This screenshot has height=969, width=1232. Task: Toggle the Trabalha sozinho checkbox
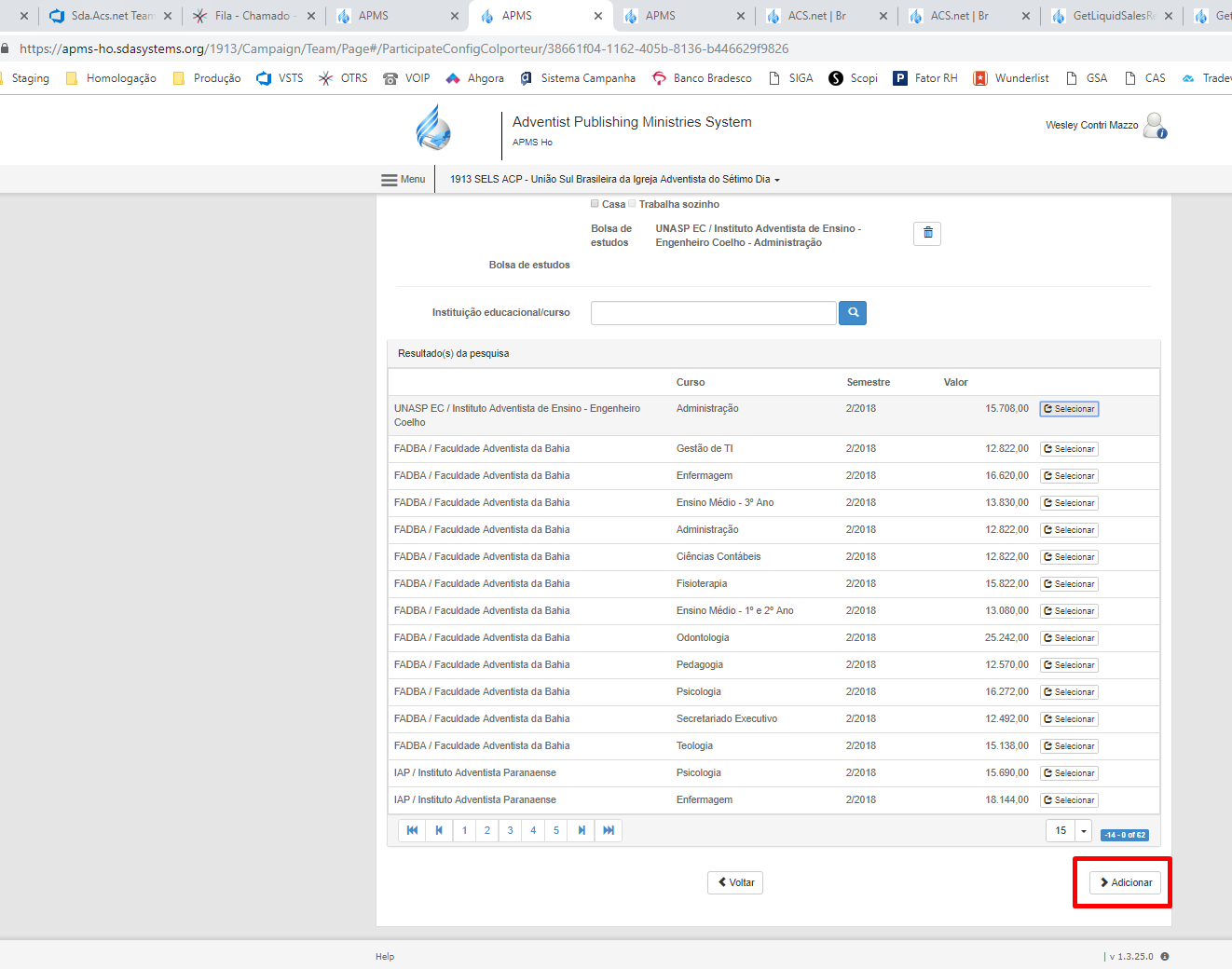tap(632, 203)
